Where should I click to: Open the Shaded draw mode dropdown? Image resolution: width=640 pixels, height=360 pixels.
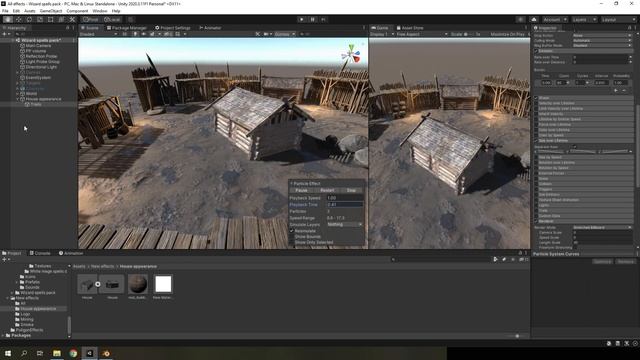(x=98, y=34)
